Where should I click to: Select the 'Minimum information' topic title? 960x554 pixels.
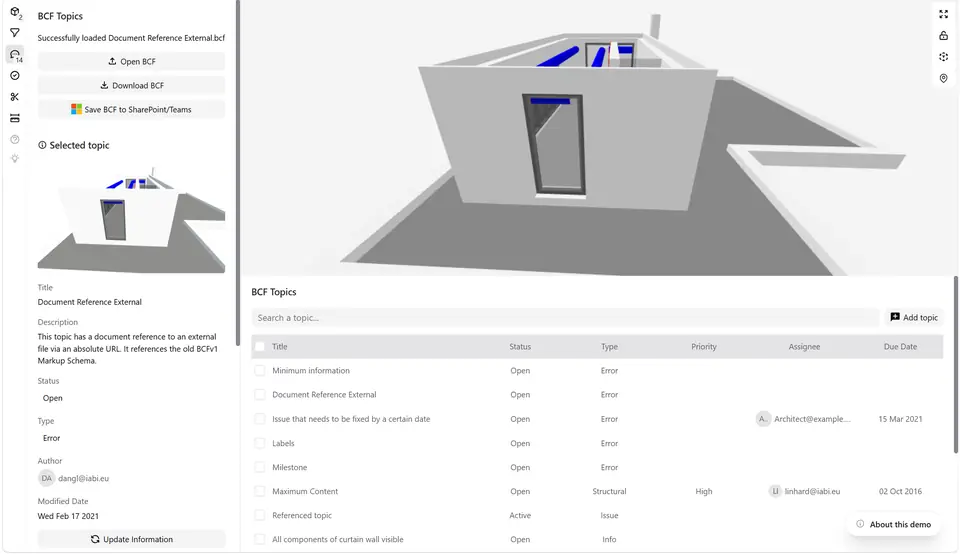[311, 370]
